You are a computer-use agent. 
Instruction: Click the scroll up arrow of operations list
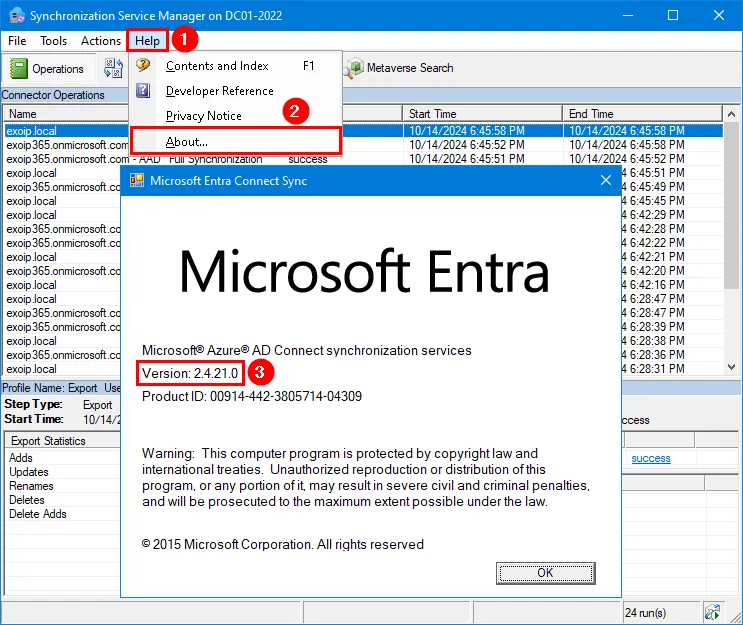click(x=731, y=114)
